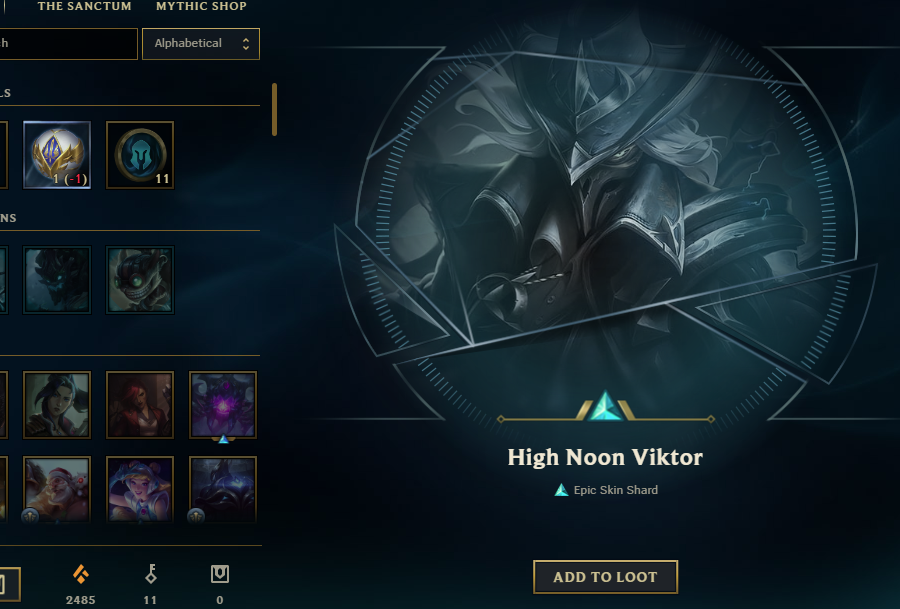Select the dark tree champion shard
The width and height of the screenshot is (900, 609).
(x=57, y=280)
